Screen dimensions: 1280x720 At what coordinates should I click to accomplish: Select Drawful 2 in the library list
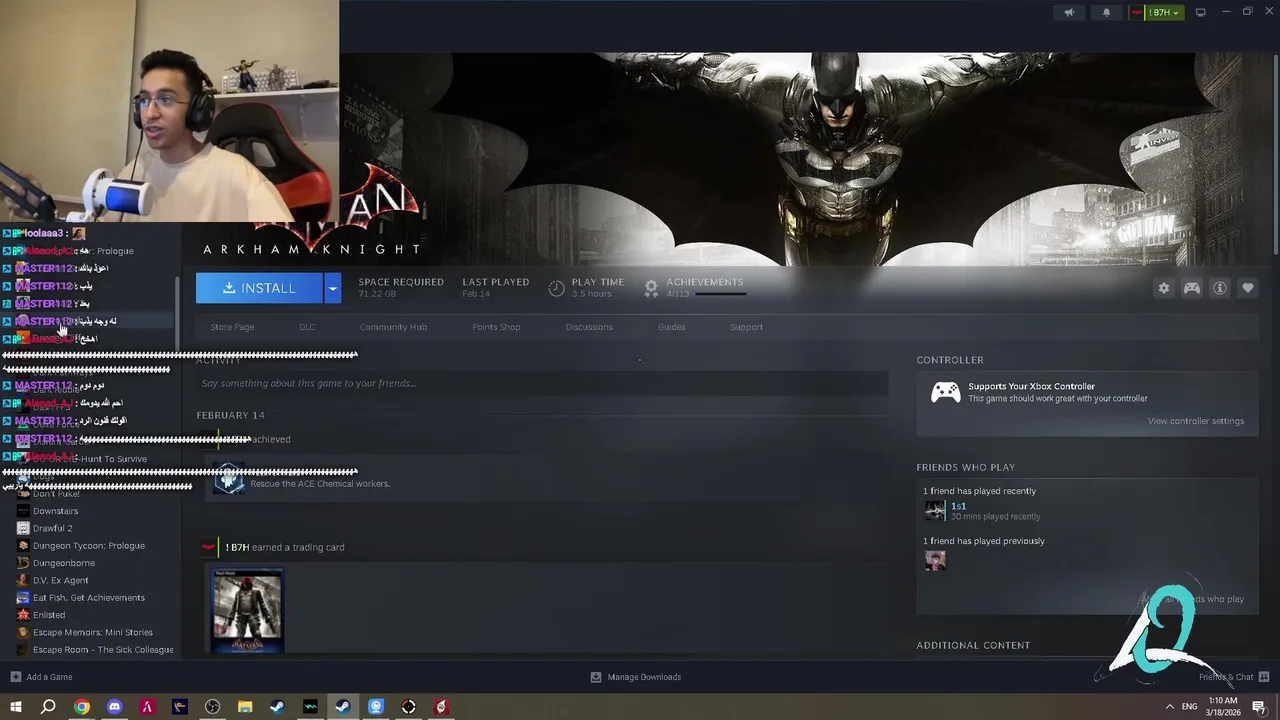coord(52,528)
